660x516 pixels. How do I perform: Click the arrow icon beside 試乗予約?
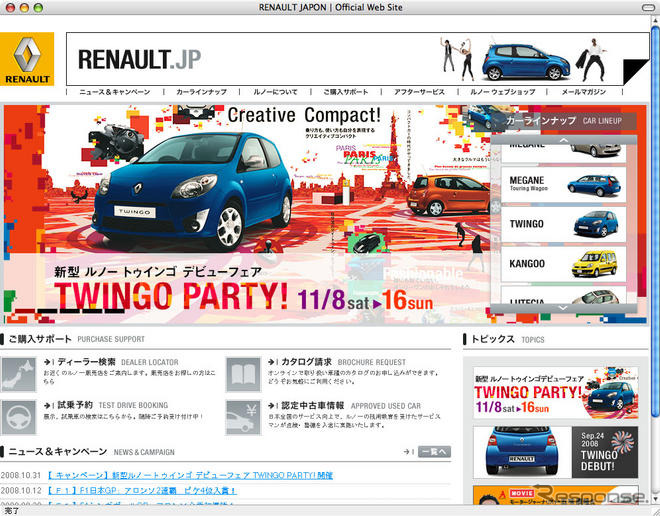pos(48,405)
